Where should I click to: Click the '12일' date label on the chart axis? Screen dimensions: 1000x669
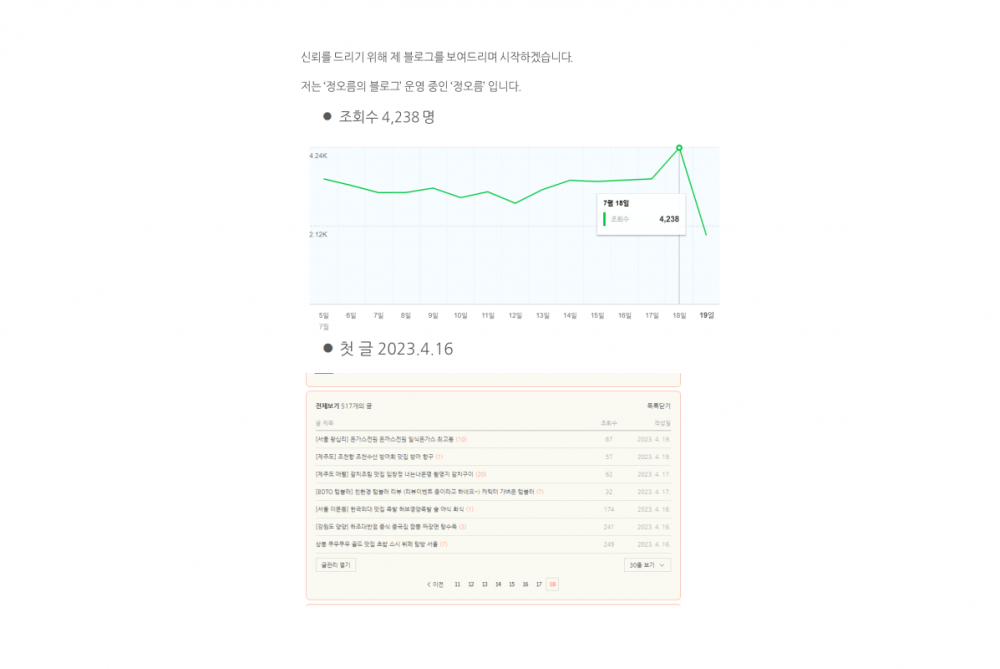515,315
